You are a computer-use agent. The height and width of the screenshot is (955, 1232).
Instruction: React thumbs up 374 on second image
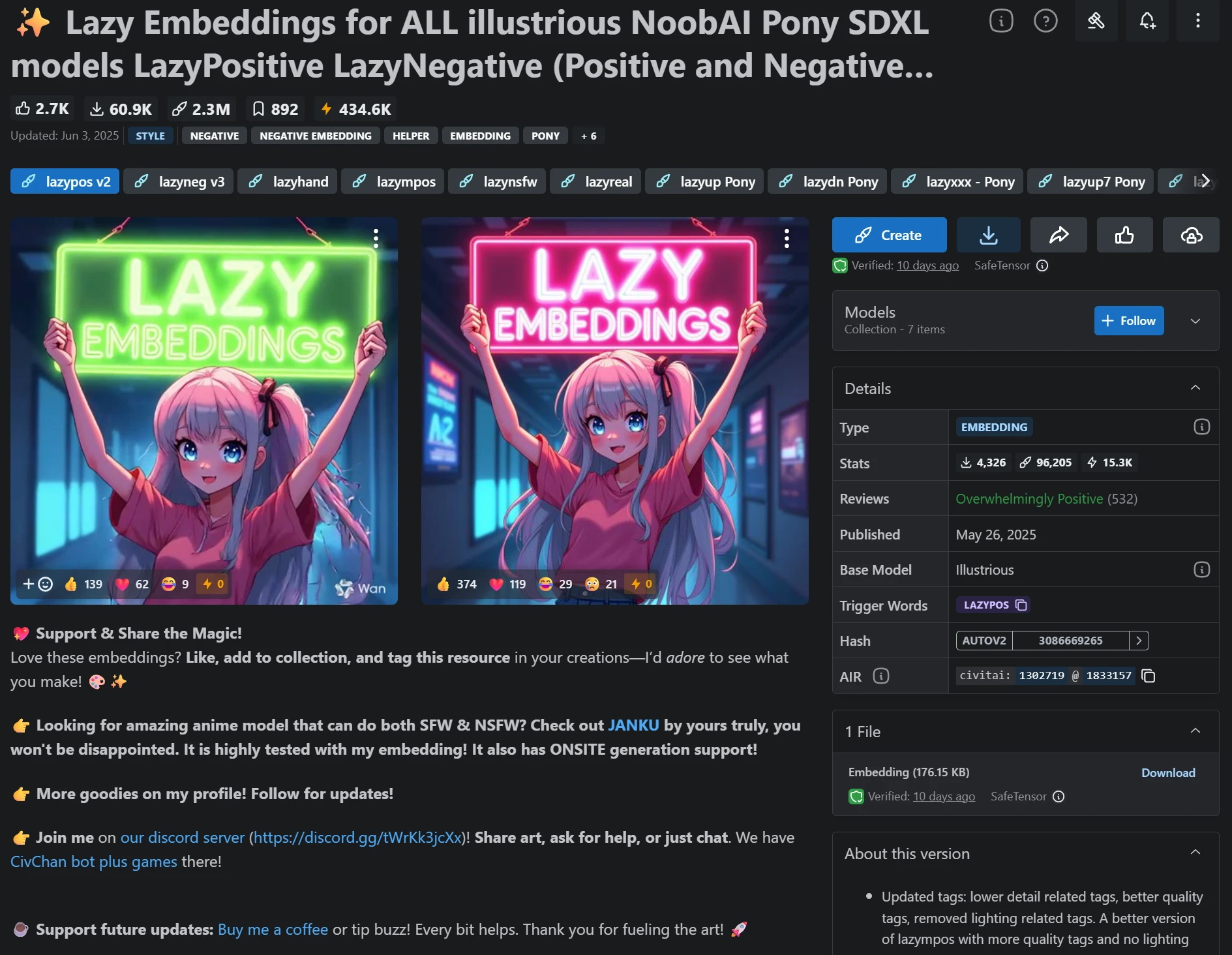(x=457, y=584)
